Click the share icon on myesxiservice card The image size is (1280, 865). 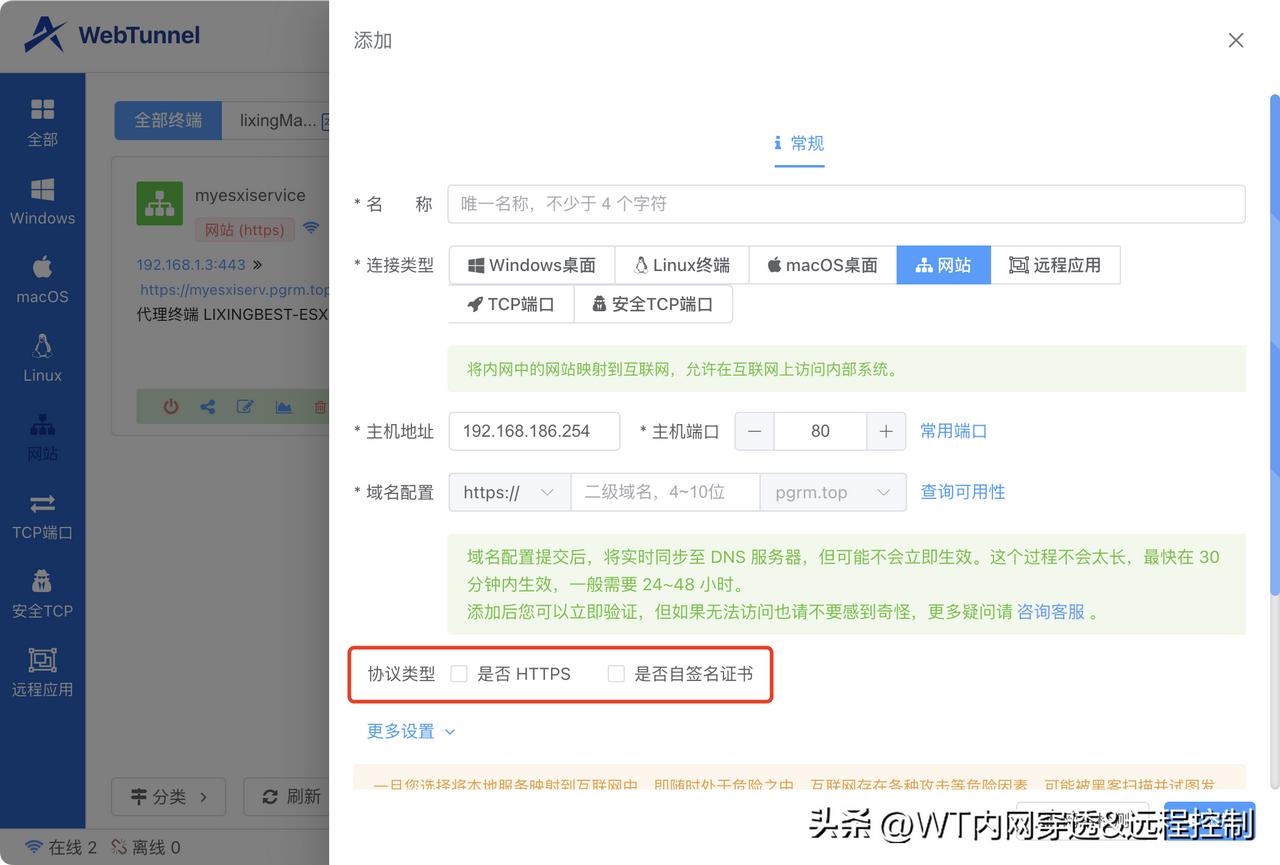[x=208, y=406]
